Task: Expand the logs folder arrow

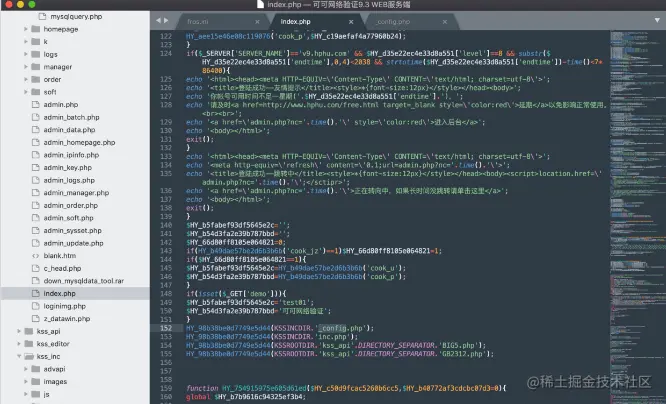Action: (25, 54)
